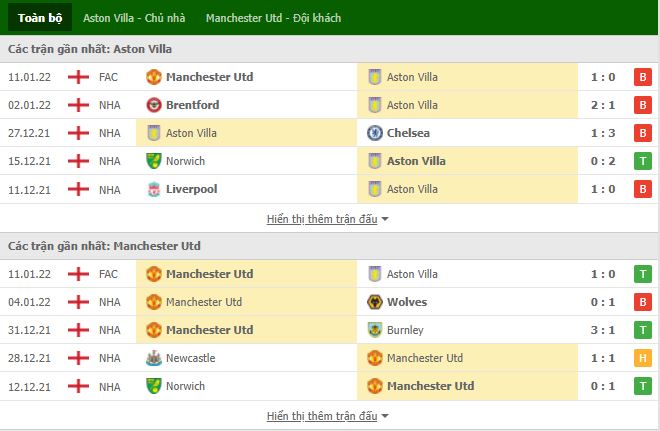Screen dimensions: 660x431
Task: Switch to Manchester Utd - Đội khách tab
Action: (273, 18)
